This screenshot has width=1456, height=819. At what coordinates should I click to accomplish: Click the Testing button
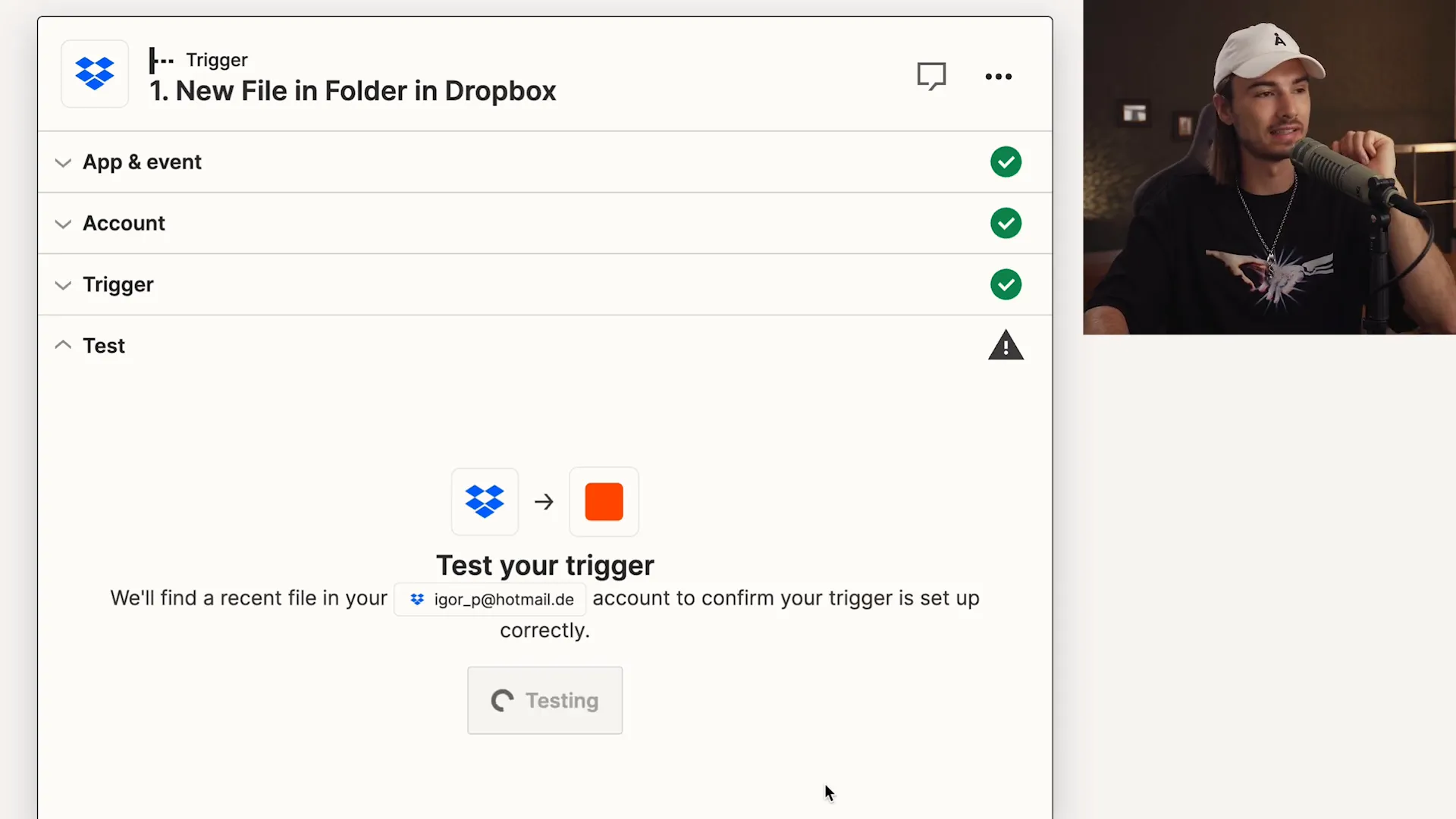tap(544, 700)
